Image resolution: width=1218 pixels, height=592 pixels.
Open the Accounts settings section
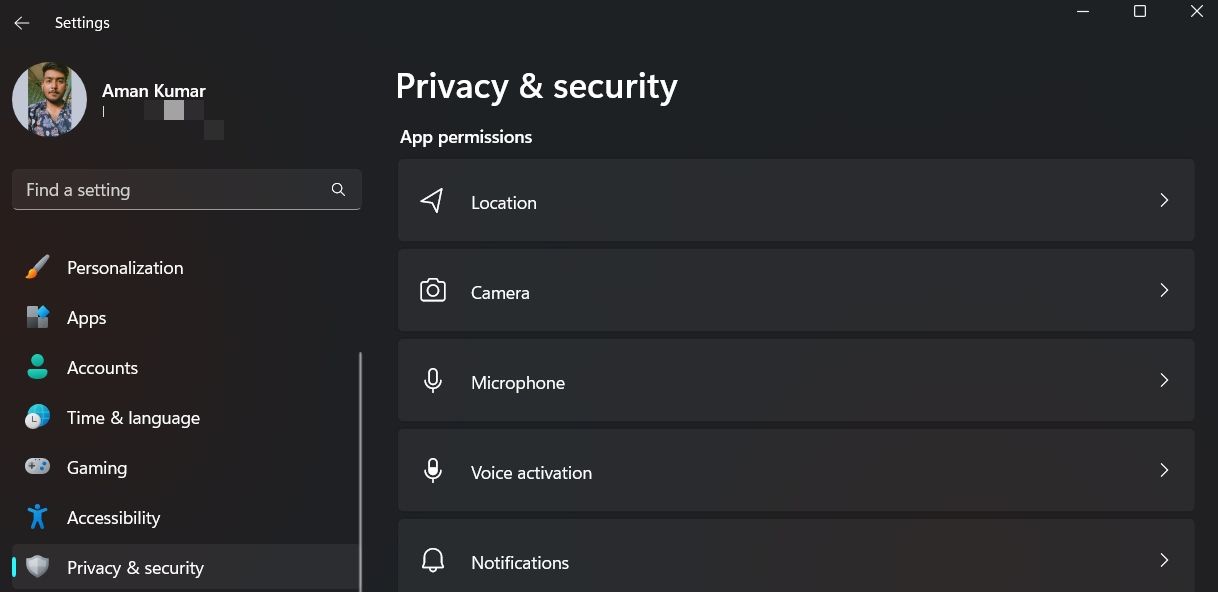coord(102,368)
